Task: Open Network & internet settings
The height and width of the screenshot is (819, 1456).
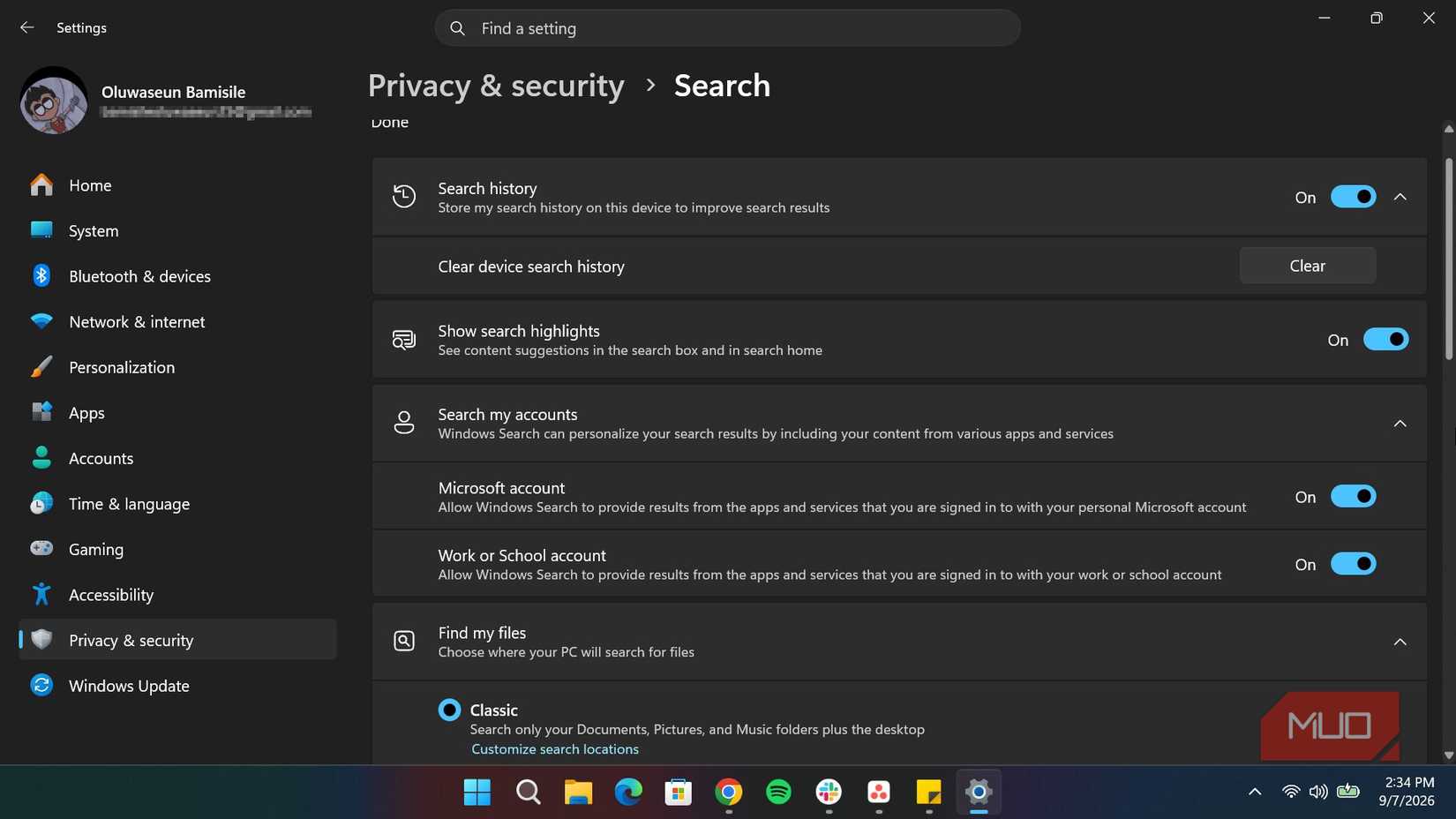Action: click(177, 322)
